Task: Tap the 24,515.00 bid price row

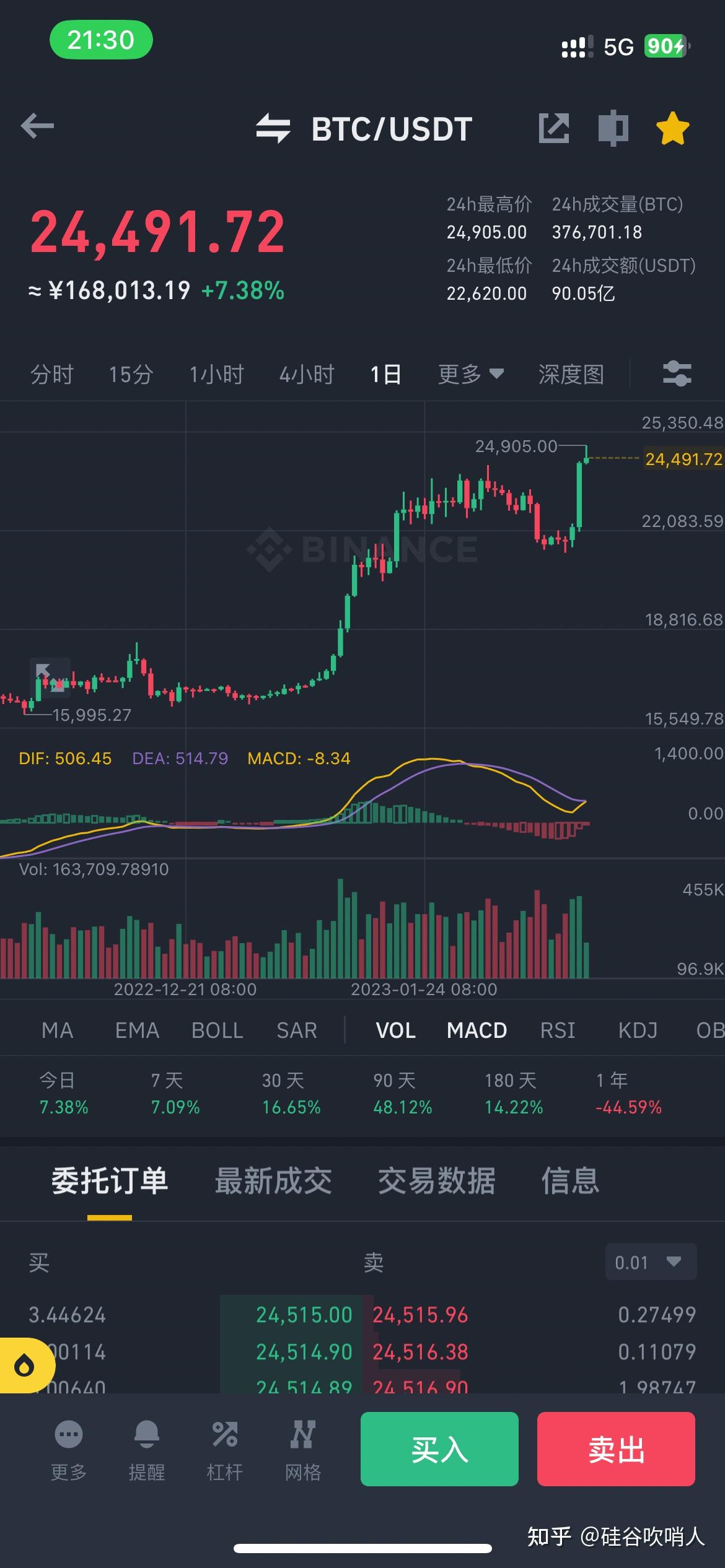Action: (304, 1315)
